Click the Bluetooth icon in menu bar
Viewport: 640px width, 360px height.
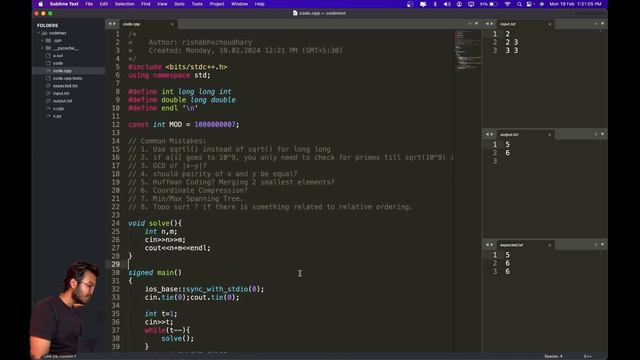pos(435,4)
